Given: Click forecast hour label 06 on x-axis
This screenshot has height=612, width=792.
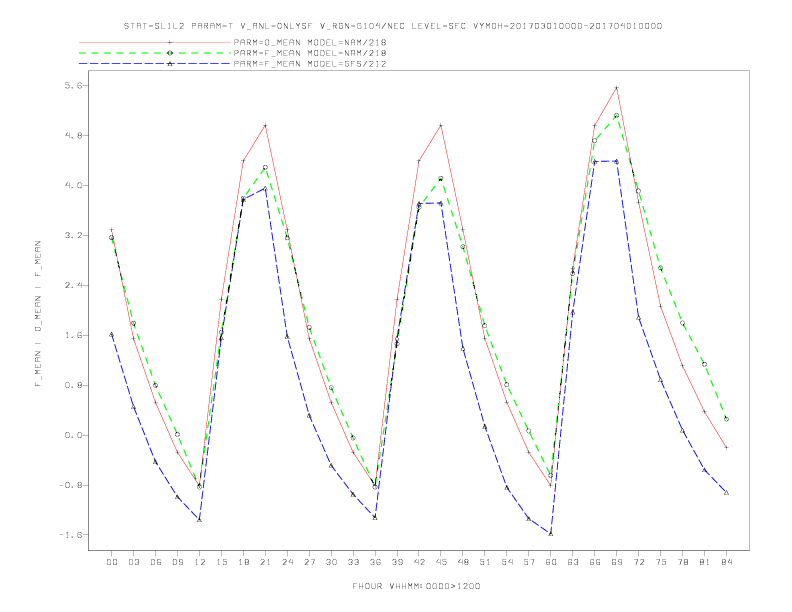Looking at the screenshot, I should pyautogui.click(x=156, y=563).
